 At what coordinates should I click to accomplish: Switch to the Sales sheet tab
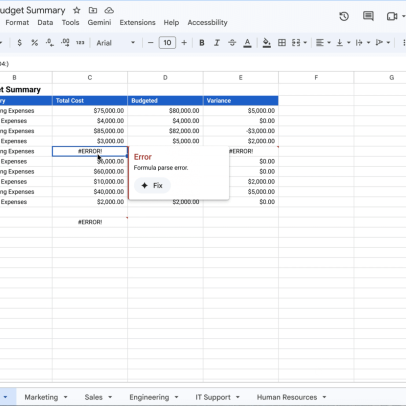pyautogui.click(x=93, y=397)
